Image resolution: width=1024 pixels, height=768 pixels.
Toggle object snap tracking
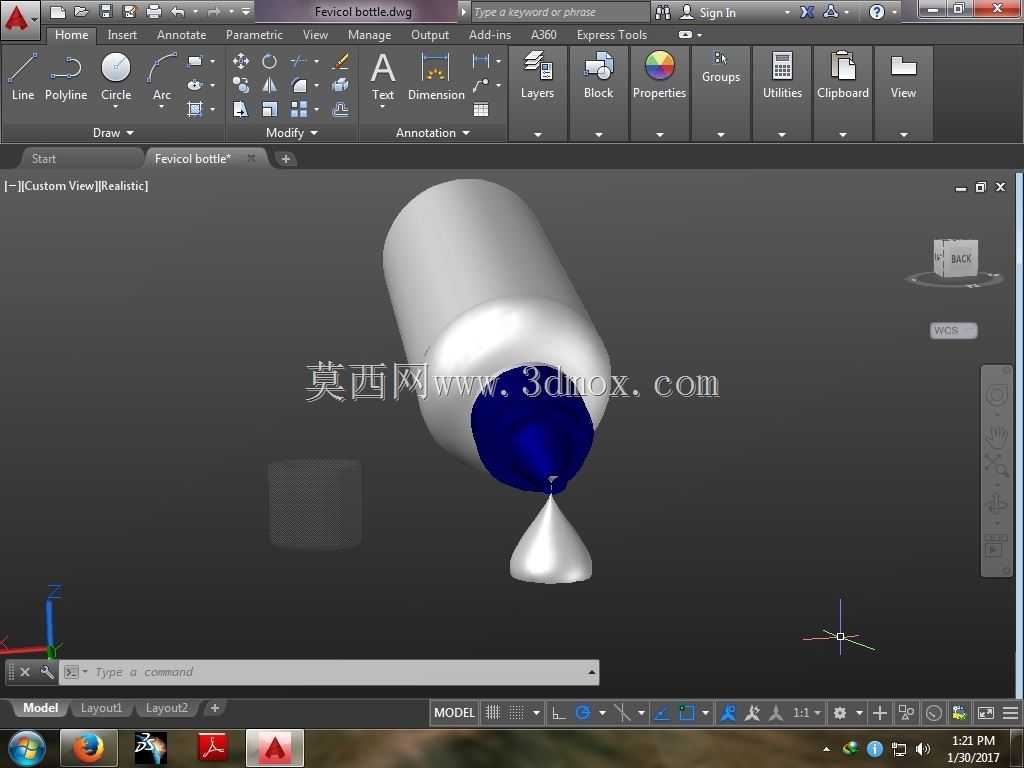pos(662,712)
